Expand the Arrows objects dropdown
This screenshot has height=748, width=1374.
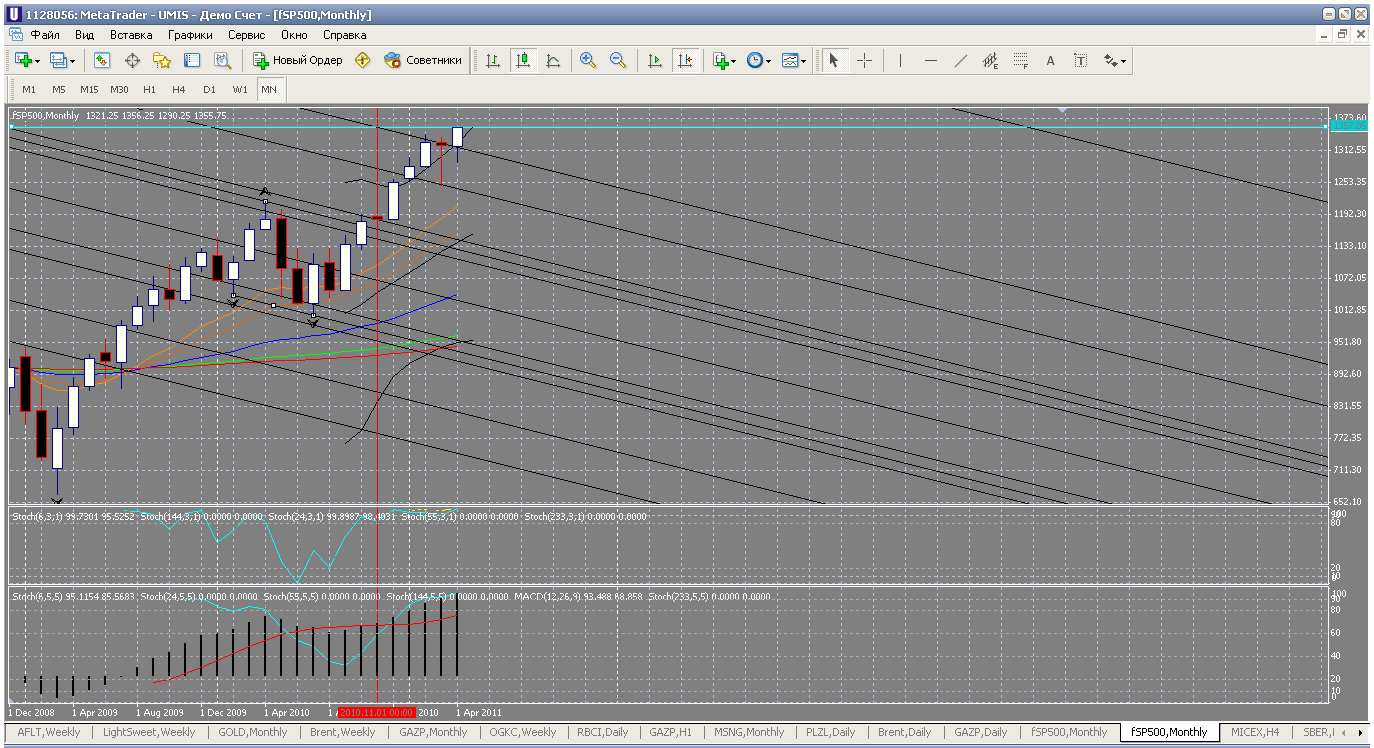point(1124,61)
